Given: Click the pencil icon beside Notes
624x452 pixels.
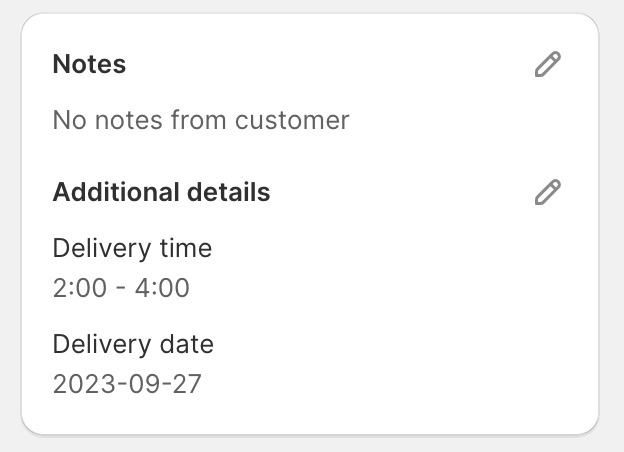Looking at the screenshot, I should 548,64.
